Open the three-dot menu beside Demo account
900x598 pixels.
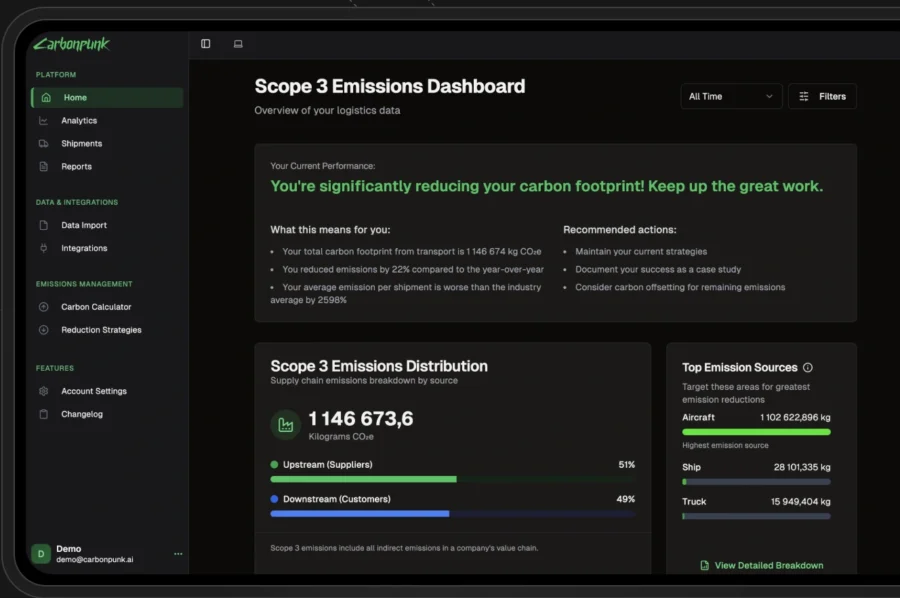[178, 554]
